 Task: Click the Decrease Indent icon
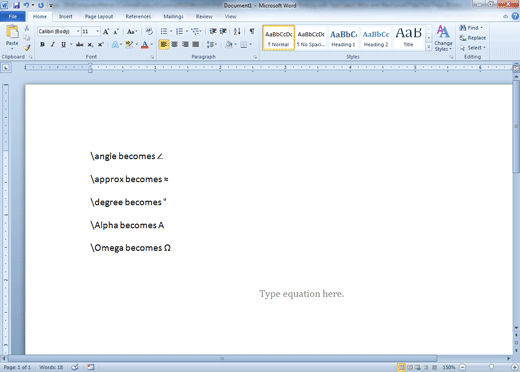point(213,31)
